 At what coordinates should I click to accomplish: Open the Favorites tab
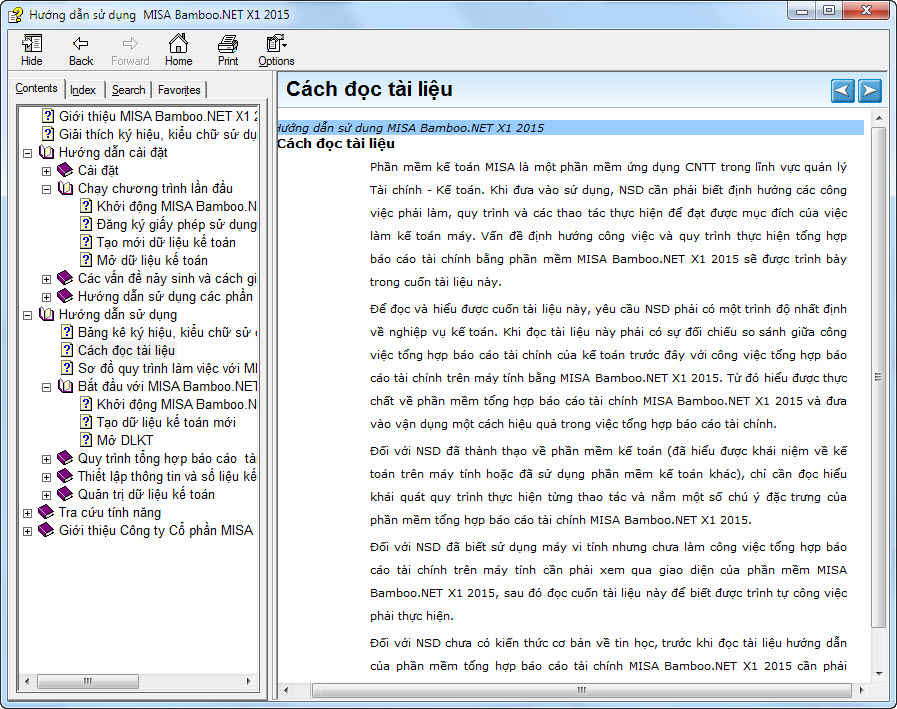click(179, 90)
